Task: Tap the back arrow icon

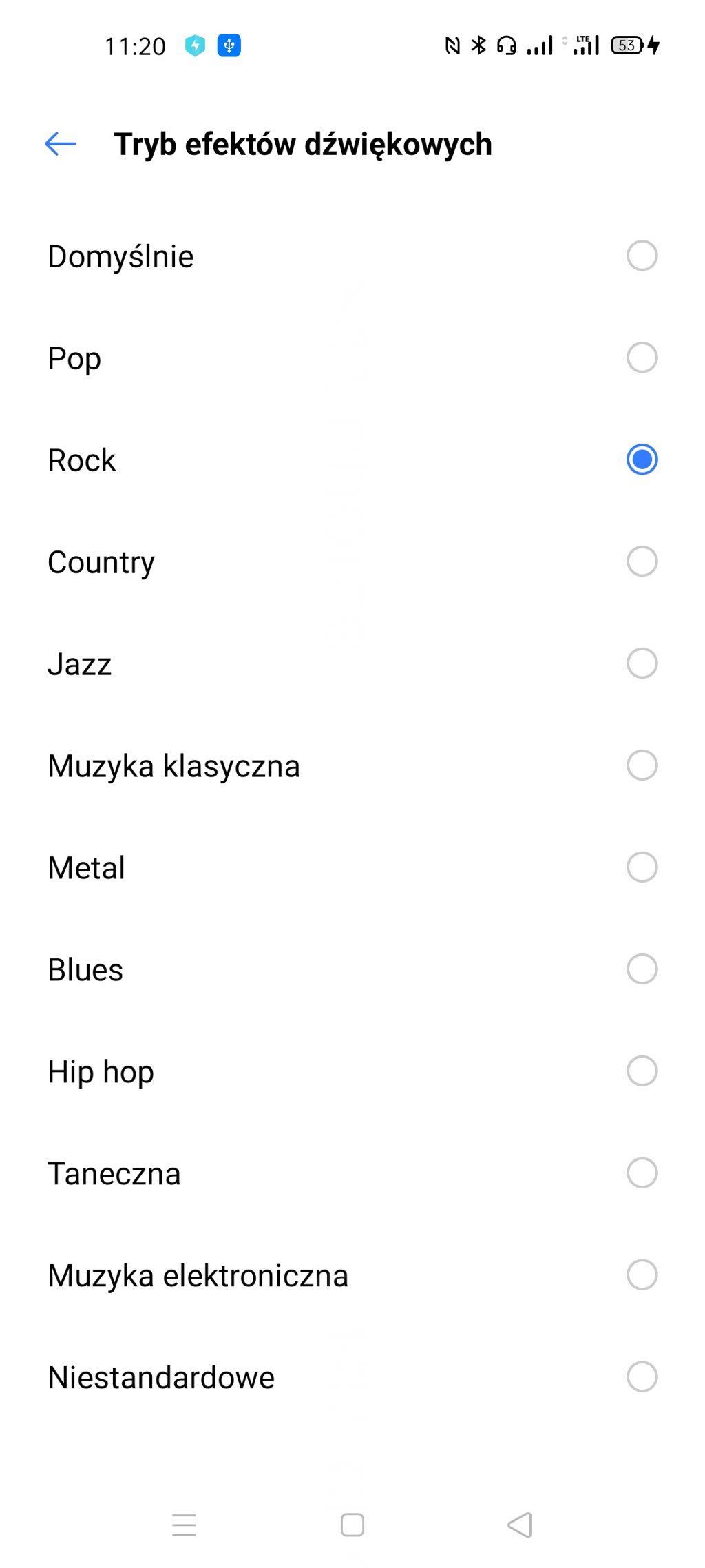Action: (61, 144)
